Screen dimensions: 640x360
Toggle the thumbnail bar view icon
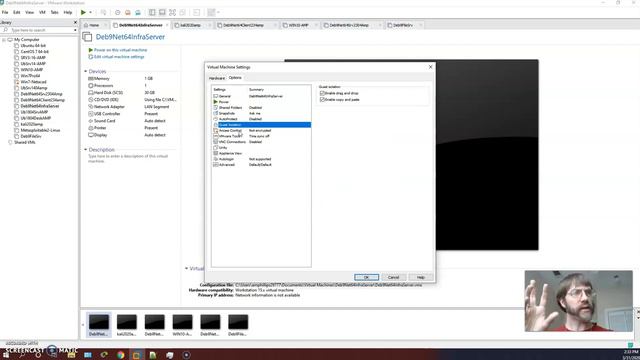pyautogui.click(x=162, y=13)
